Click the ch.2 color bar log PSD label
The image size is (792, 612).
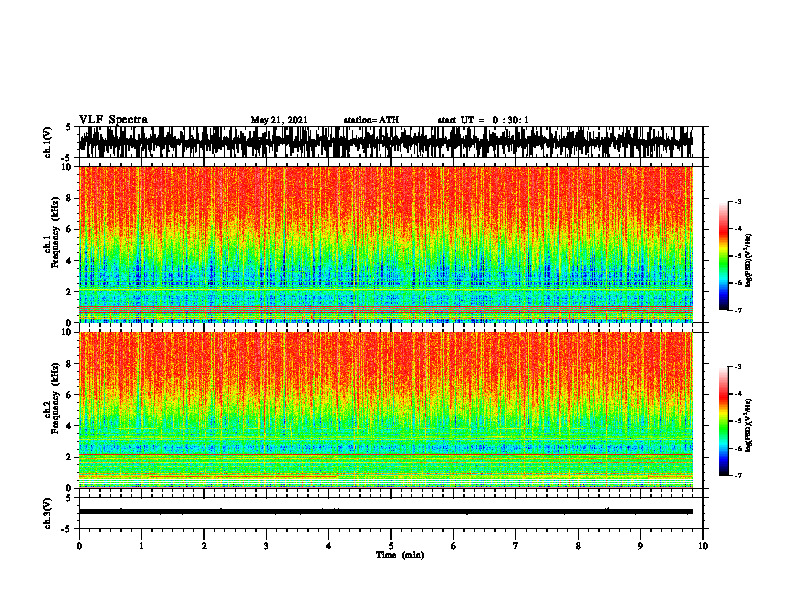pyautogui.click(x=749, y=425)
